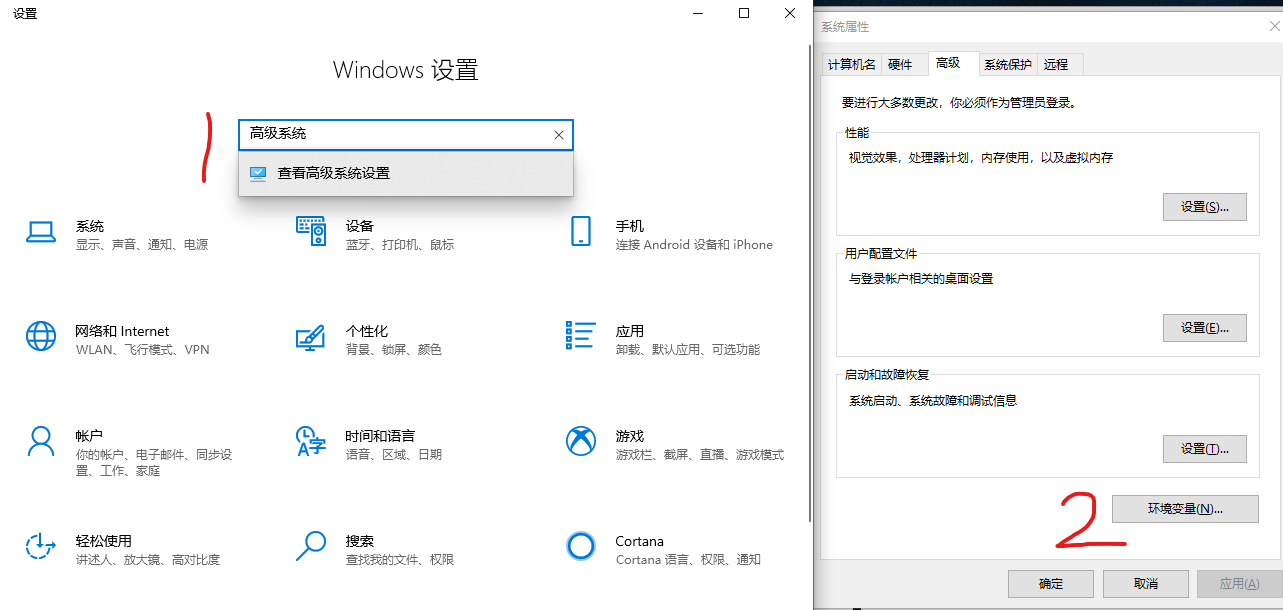This screenshot has height=610, width=1283.
Task: Click the Search magnifier icon
Action: 311,546
